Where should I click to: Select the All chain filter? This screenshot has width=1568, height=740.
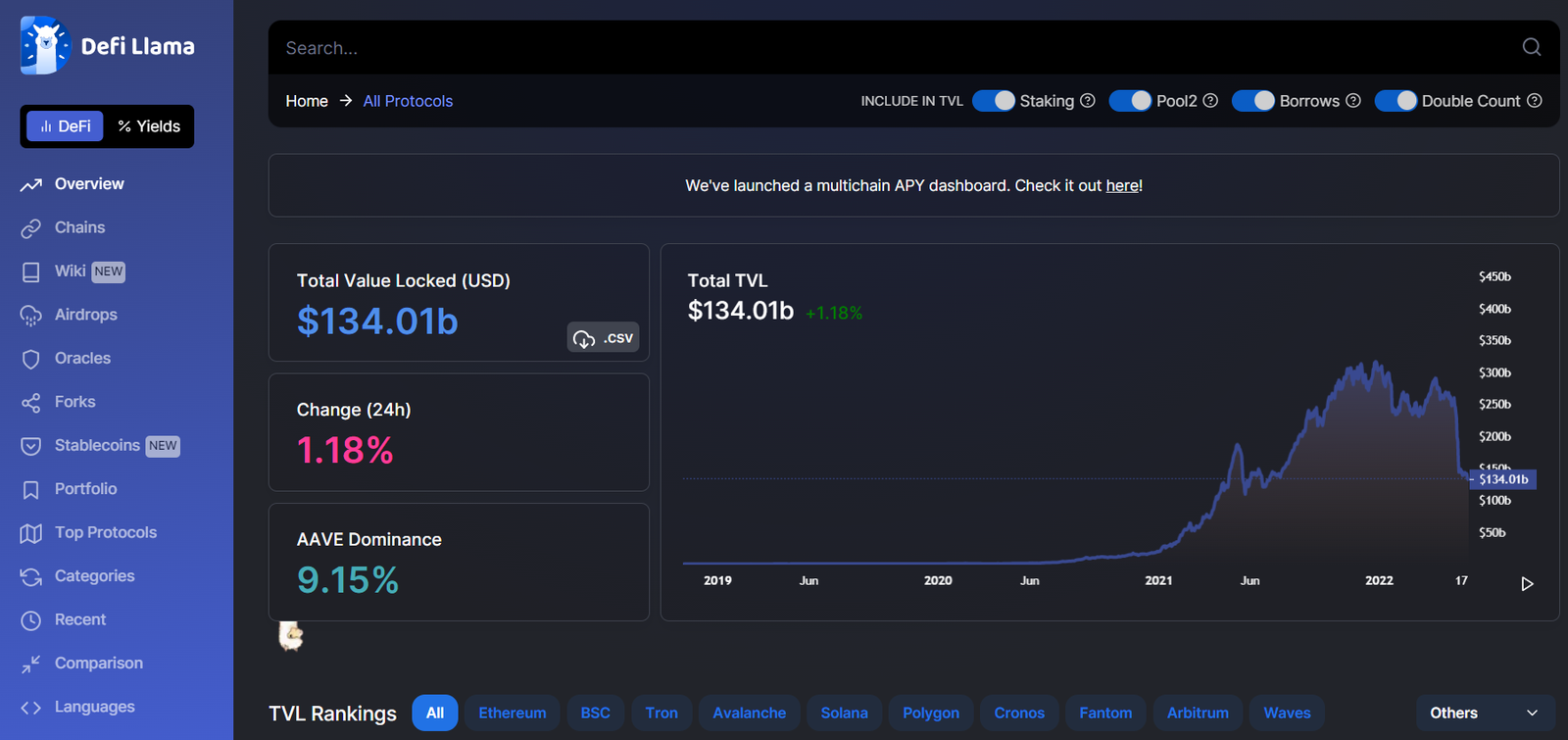pyautogui.click(x=435, y=713)
